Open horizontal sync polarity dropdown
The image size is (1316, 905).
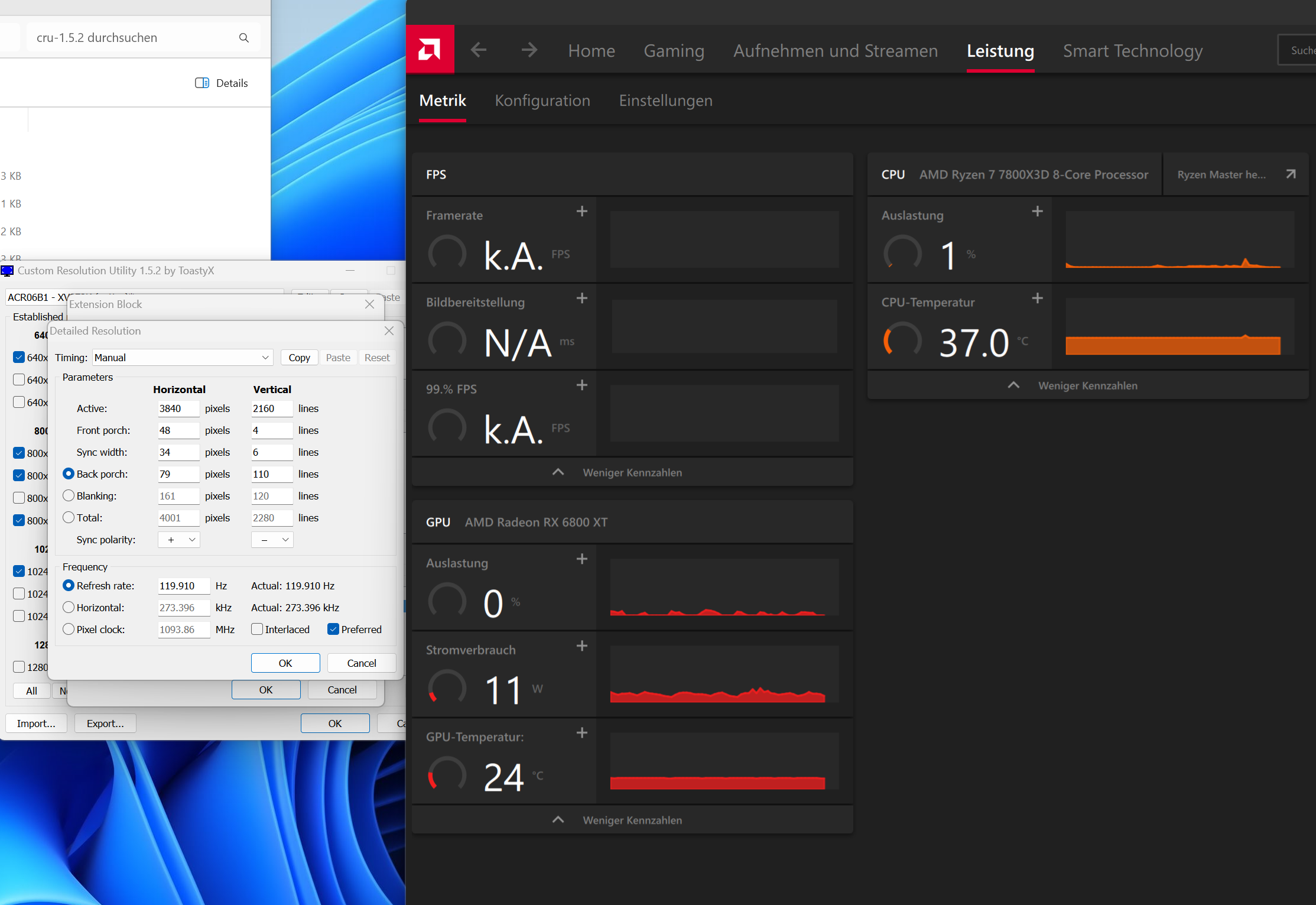[x=179, y=540]
